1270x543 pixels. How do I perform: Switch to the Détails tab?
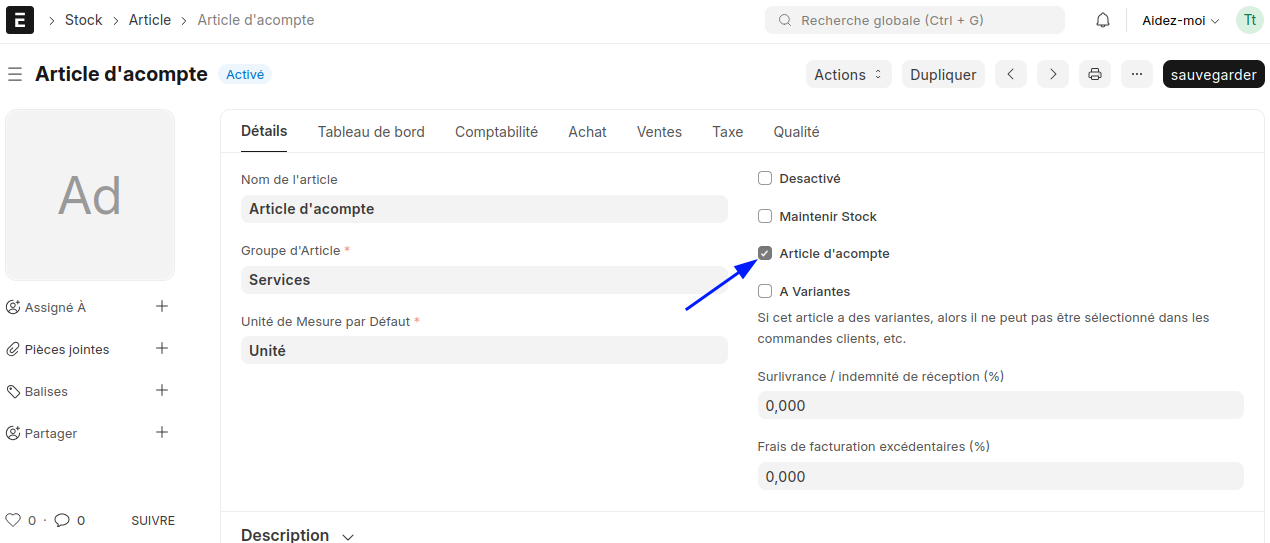[x=264, y=131]
